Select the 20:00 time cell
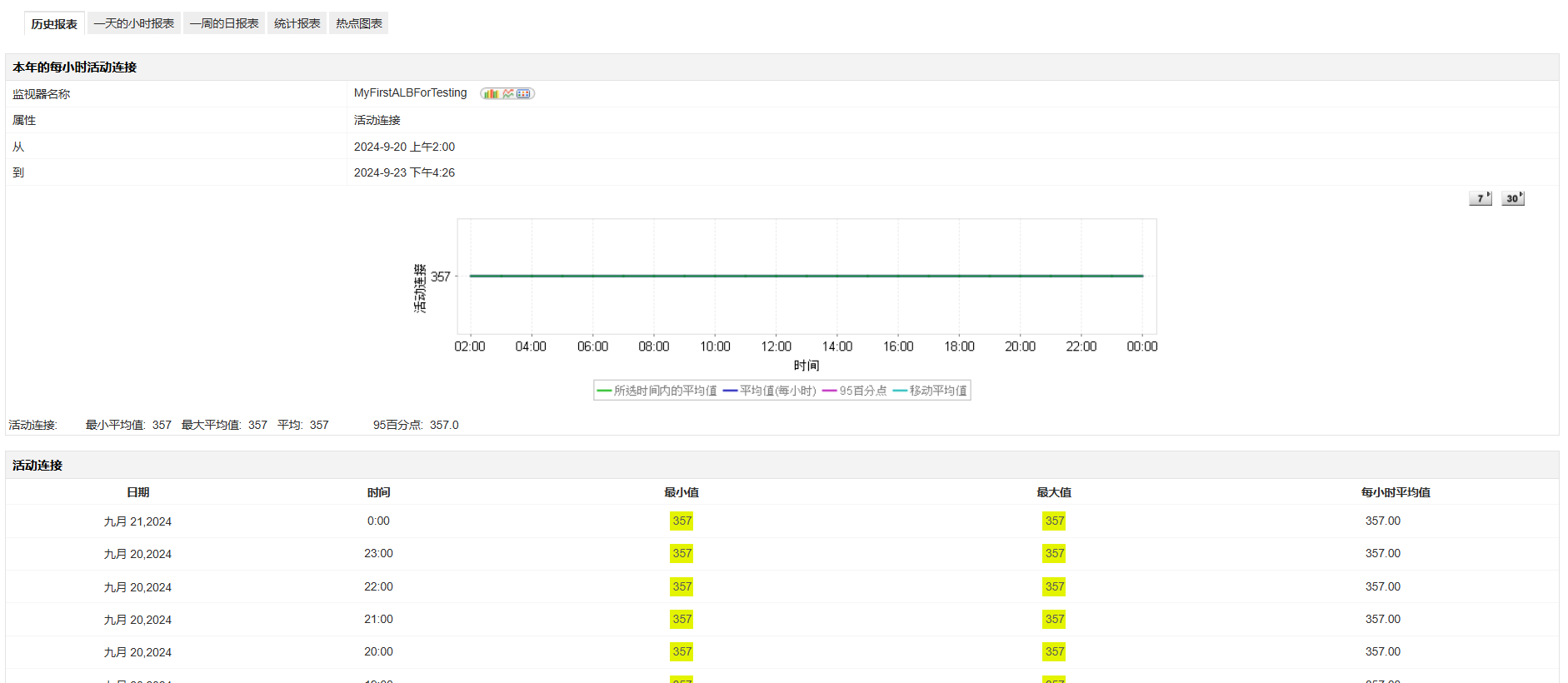This screenshot has height=683, width=1568. (378, 651)
